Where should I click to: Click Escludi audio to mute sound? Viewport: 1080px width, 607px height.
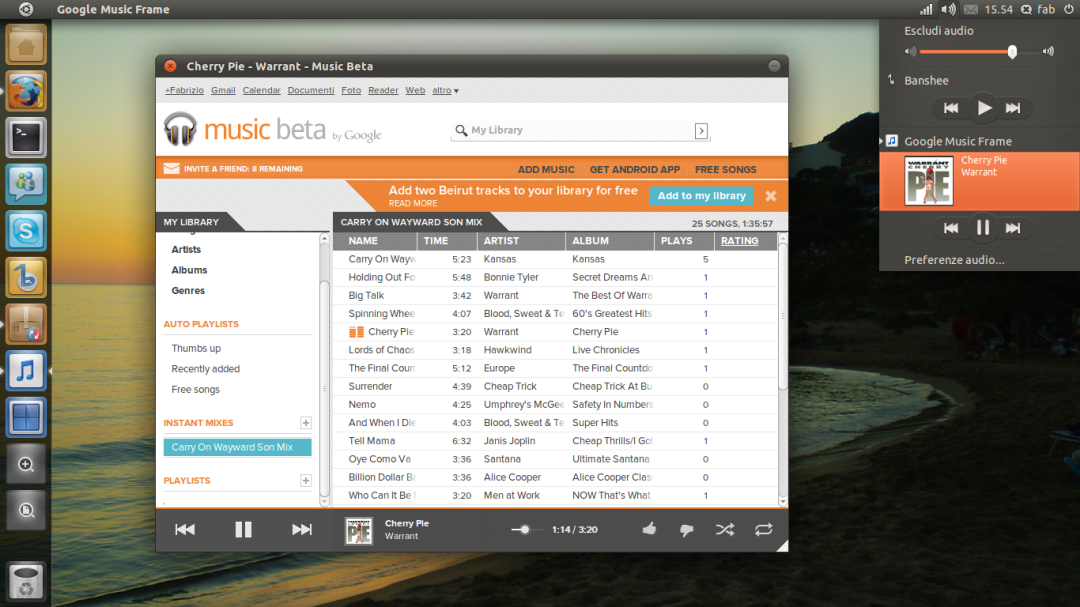pyautogui.click(x=939, y=31)
